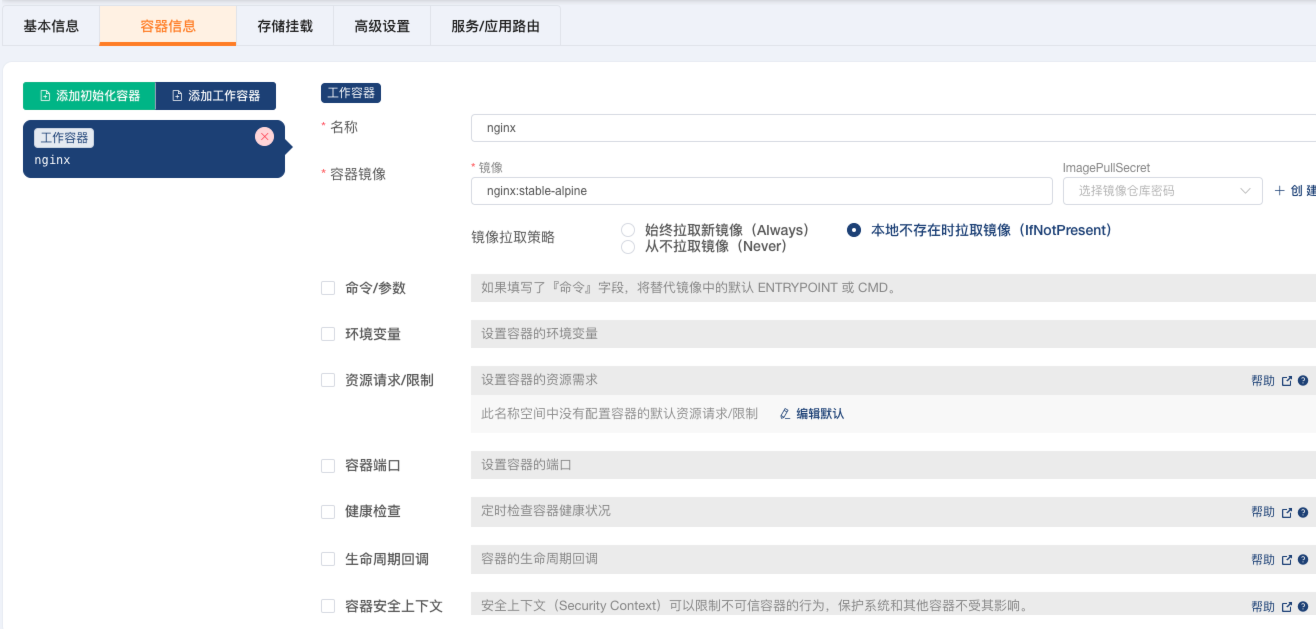The height and width of the screenshot is (629, 1316).
Task: Click question-mark icon in 健康检查 row
Action: [1303, 512]
